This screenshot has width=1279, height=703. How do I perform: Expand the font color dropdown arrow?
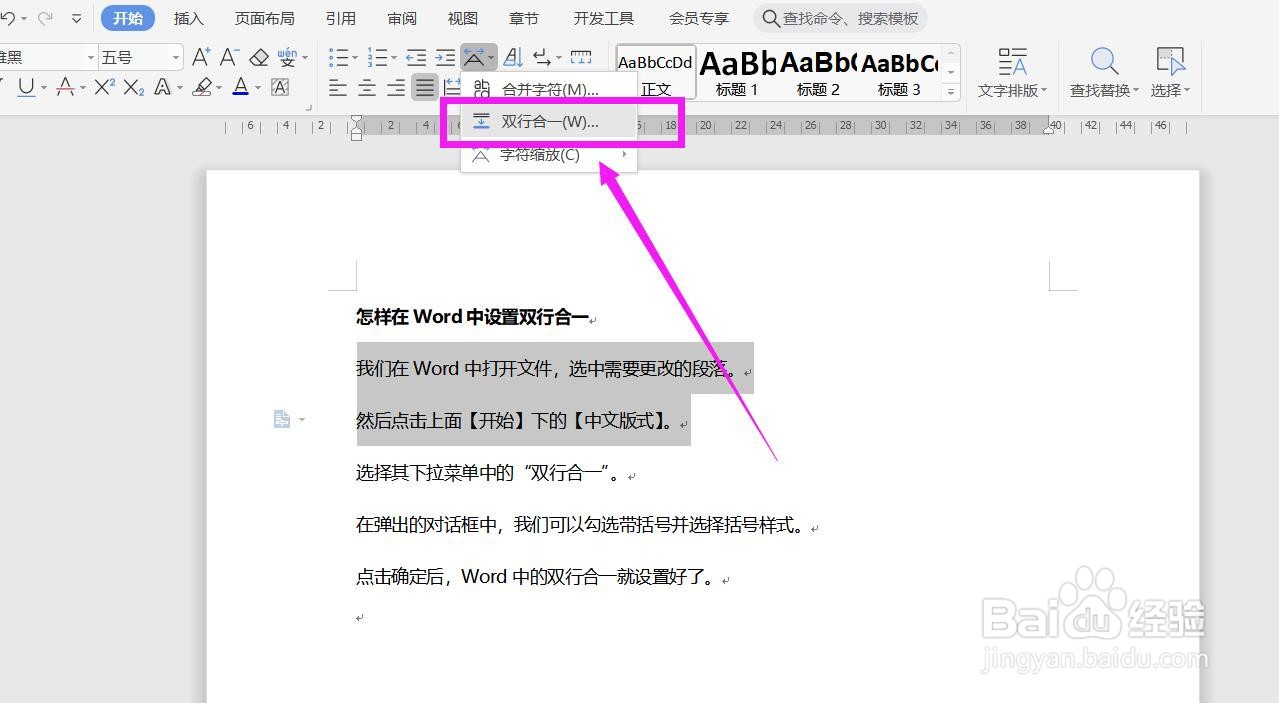point(257,88)
